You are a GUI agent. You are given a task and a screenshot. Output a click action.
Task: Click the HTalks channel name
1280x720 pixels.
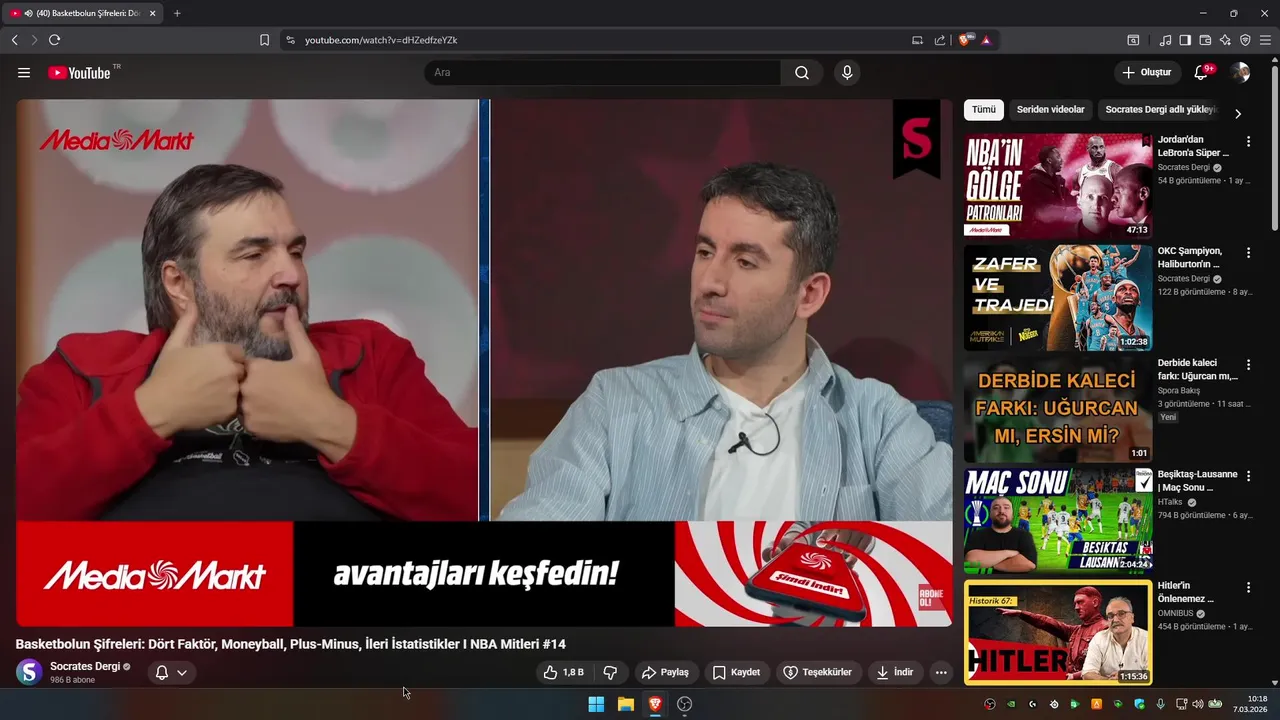[1170, 502]
